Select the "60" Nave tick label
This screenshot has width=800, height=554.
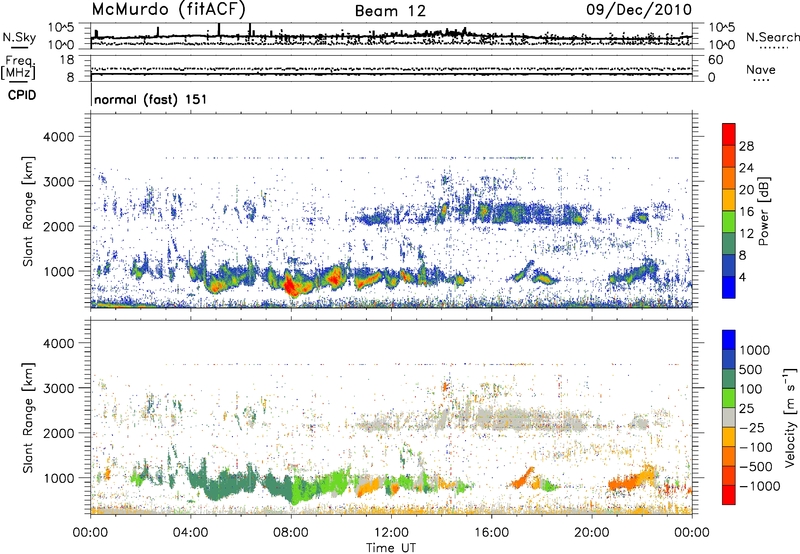tap(715, 60)
